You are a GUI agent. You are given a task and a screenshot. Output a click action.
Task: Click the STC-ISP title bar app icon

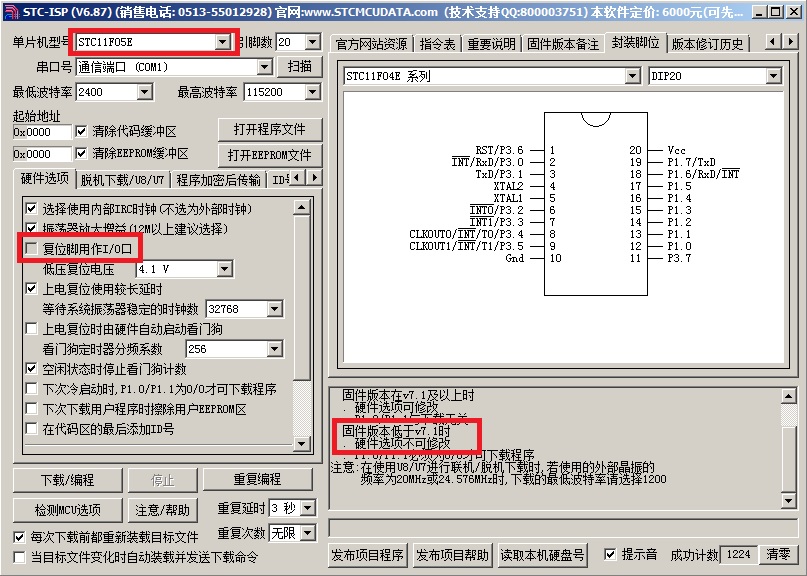[11, 11]
